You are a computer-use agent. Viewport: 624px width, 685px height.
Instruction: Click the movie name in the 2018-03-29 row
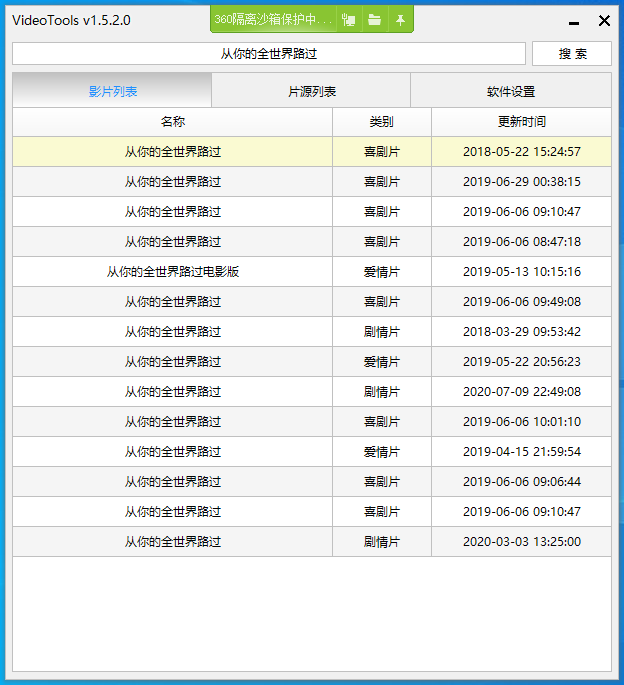point(173,332)
